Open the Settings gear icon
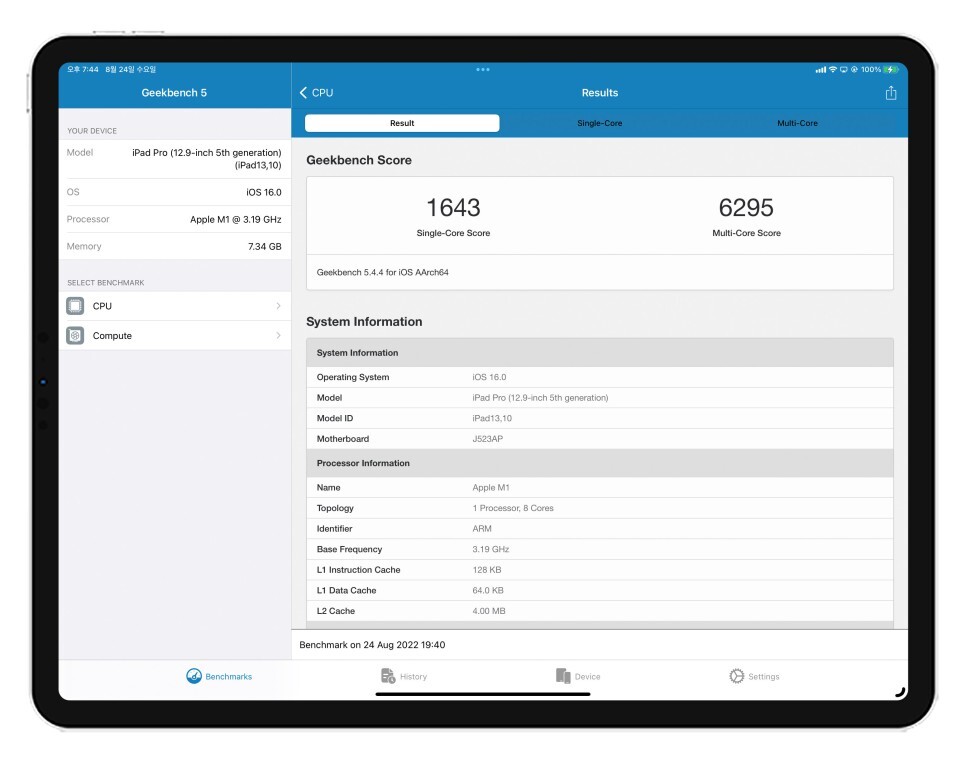This screenshot has width=966, height=763. point(737,676)
